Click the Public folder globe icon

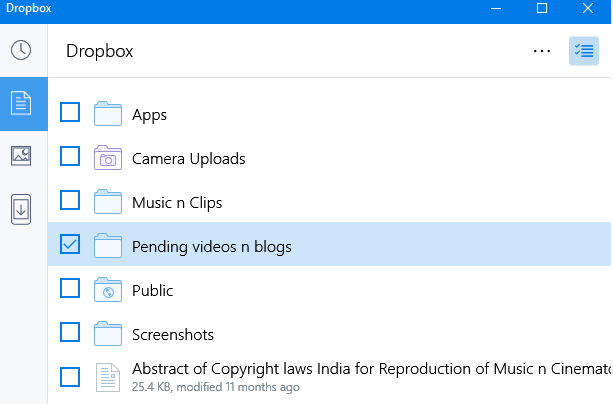pos(107,290)
